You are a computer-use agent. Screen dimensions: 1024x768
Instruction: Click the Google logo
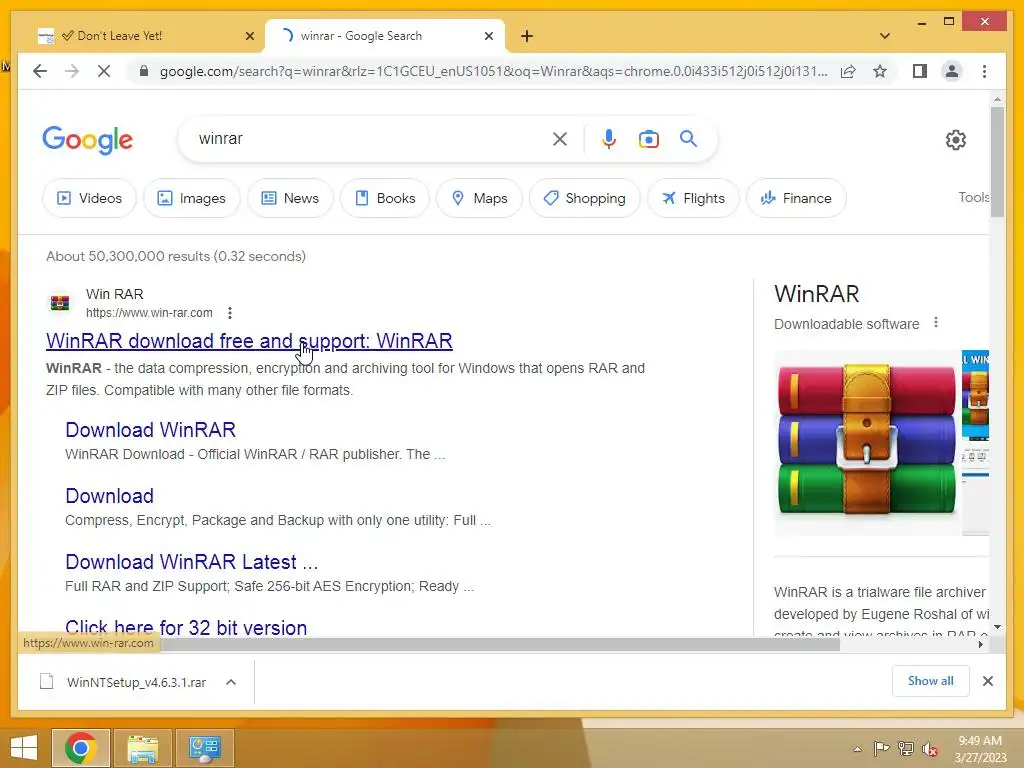pos(88,140)
